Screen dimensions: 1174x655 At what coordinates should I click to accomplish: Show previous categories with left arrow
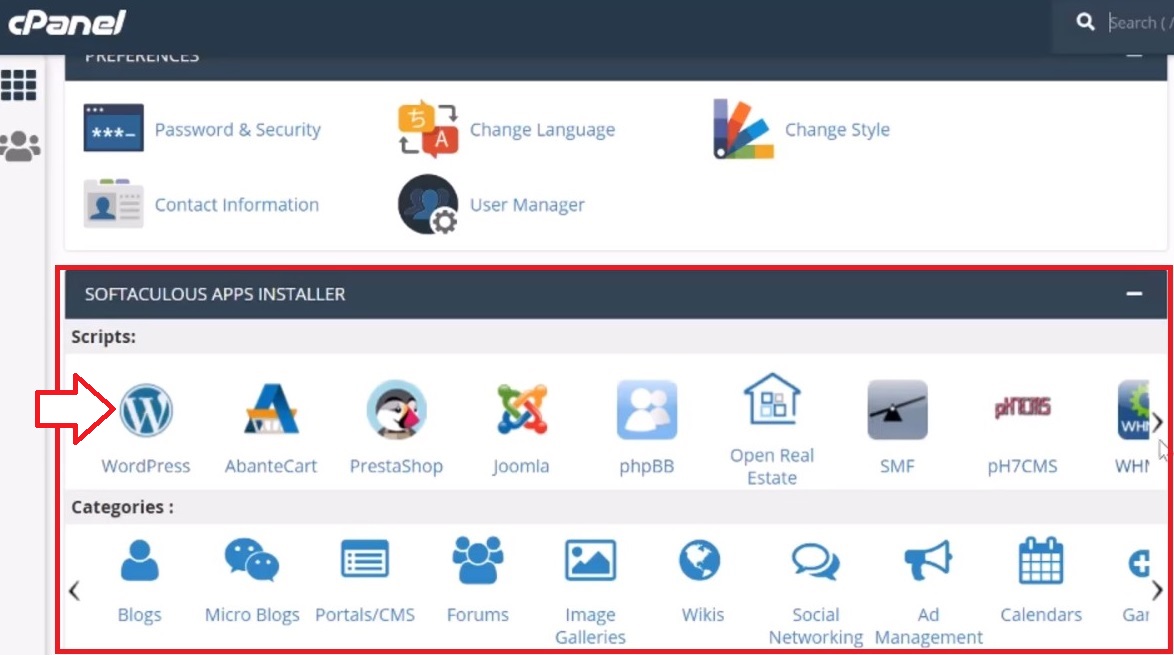tap(74, 591)
